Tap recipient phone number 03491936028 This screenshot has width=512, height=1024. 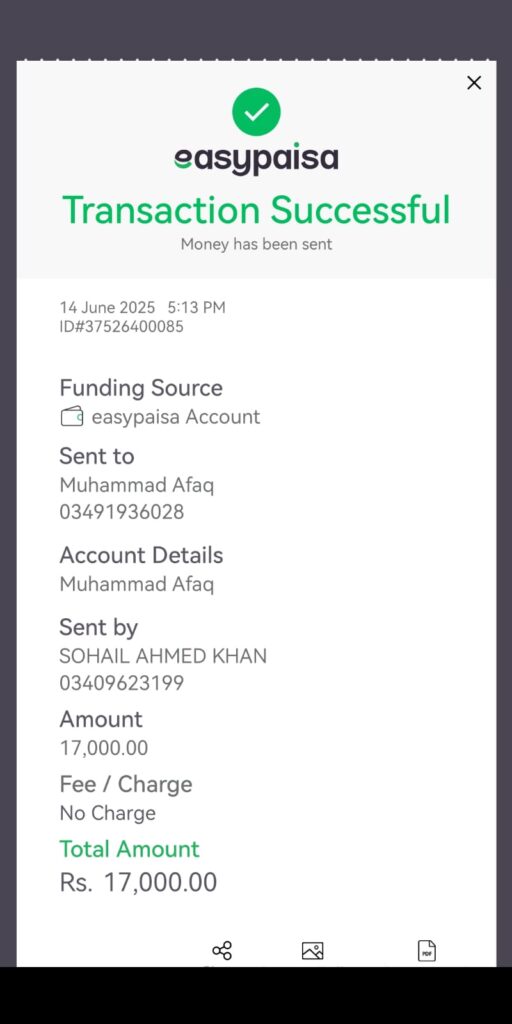pyautogui.click(x=121, y=512)
